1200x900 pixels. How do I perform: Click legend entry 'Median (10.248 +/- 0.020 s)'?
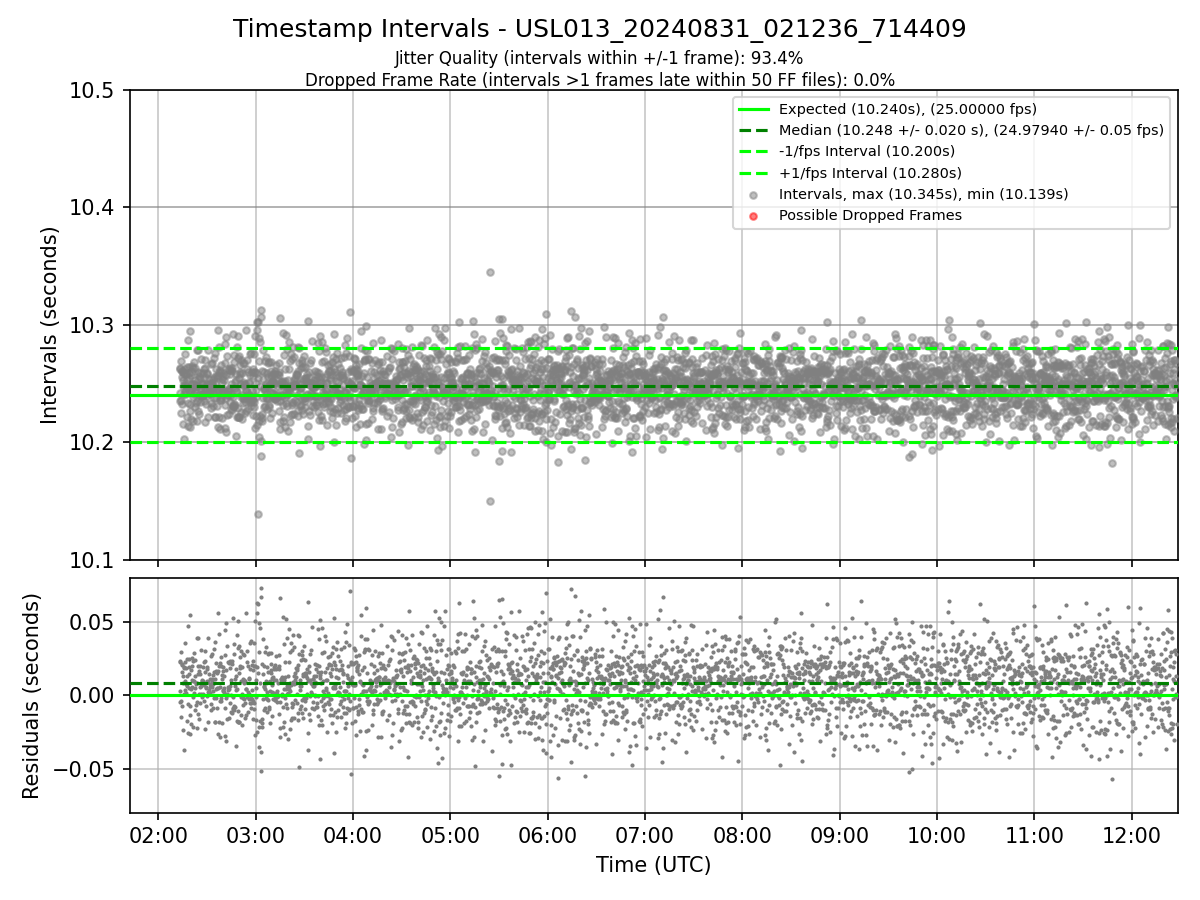tap(971, 130)
